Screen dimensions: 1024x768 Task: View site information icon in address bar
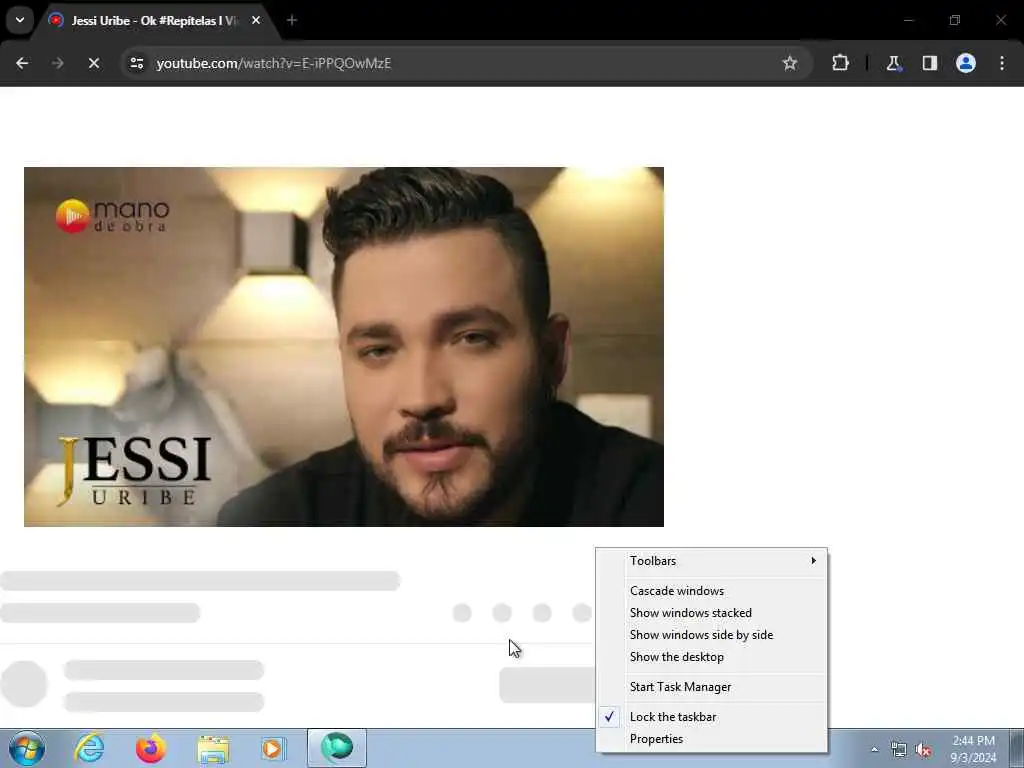coord(137,63)
